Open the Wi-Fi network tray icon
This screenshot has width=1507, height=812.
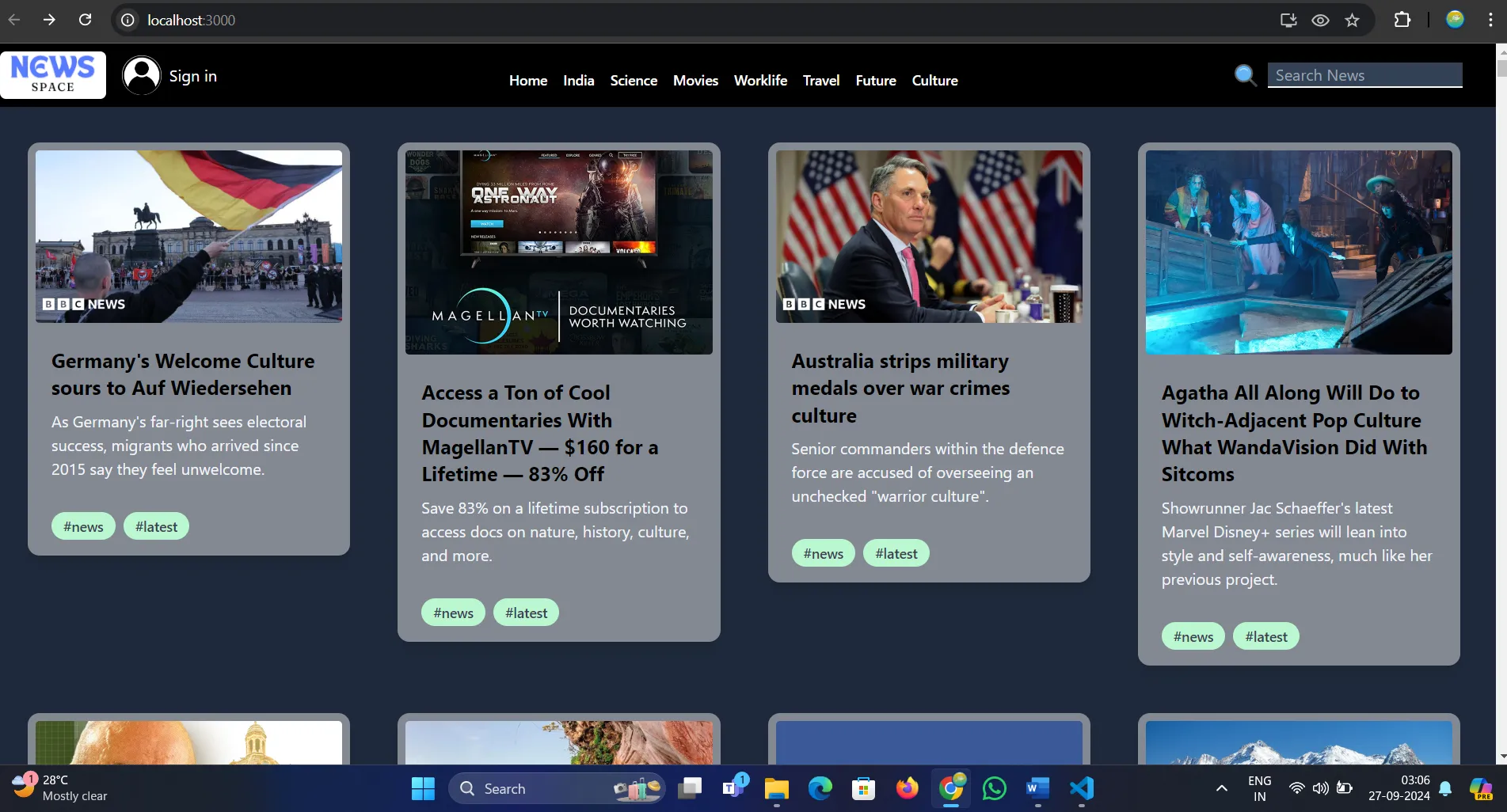pos(1296,788)
